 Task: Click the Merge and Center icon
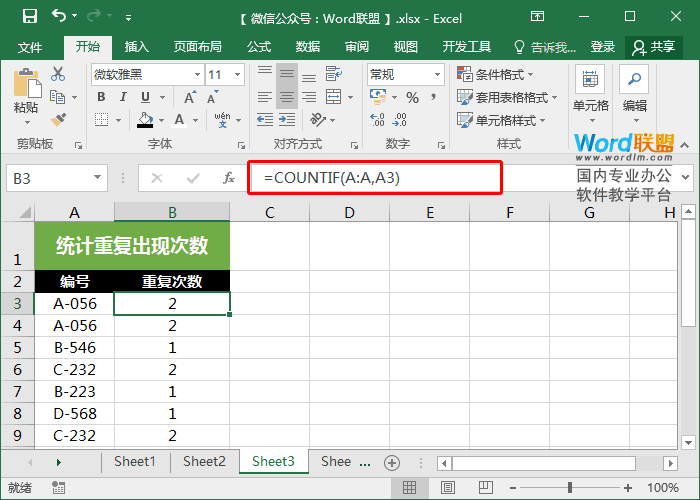click(333, 97)
